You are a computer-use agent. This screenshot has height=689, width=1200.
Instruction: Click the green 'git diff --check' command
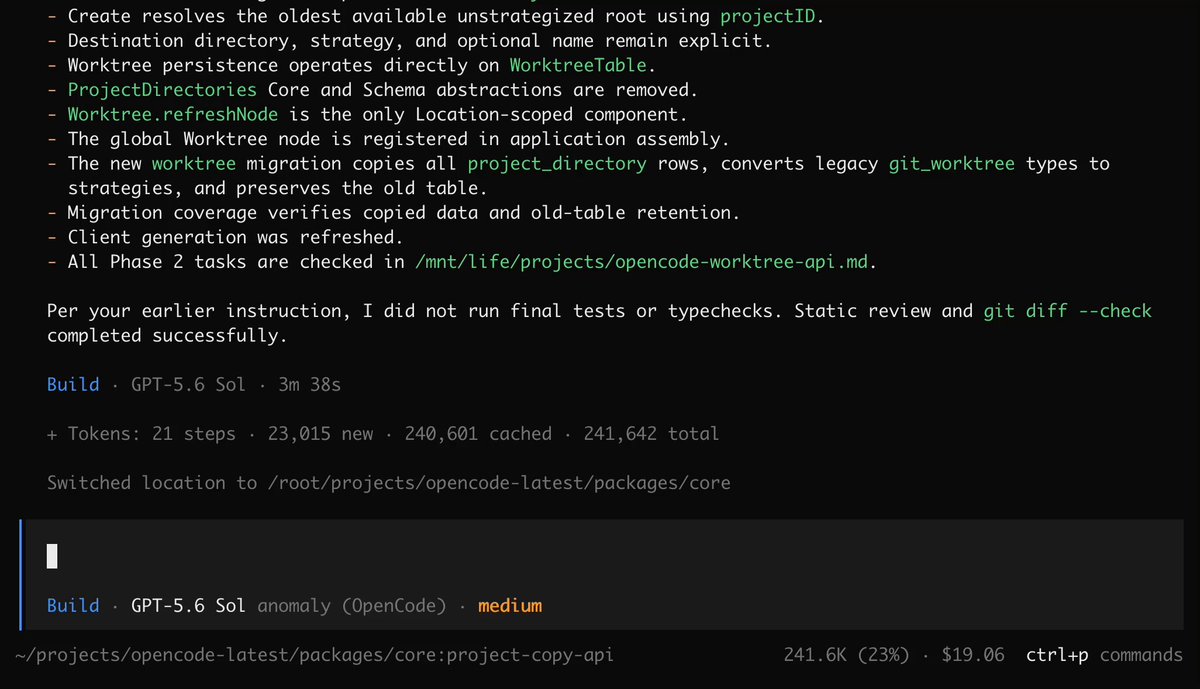click(1068, 311)
